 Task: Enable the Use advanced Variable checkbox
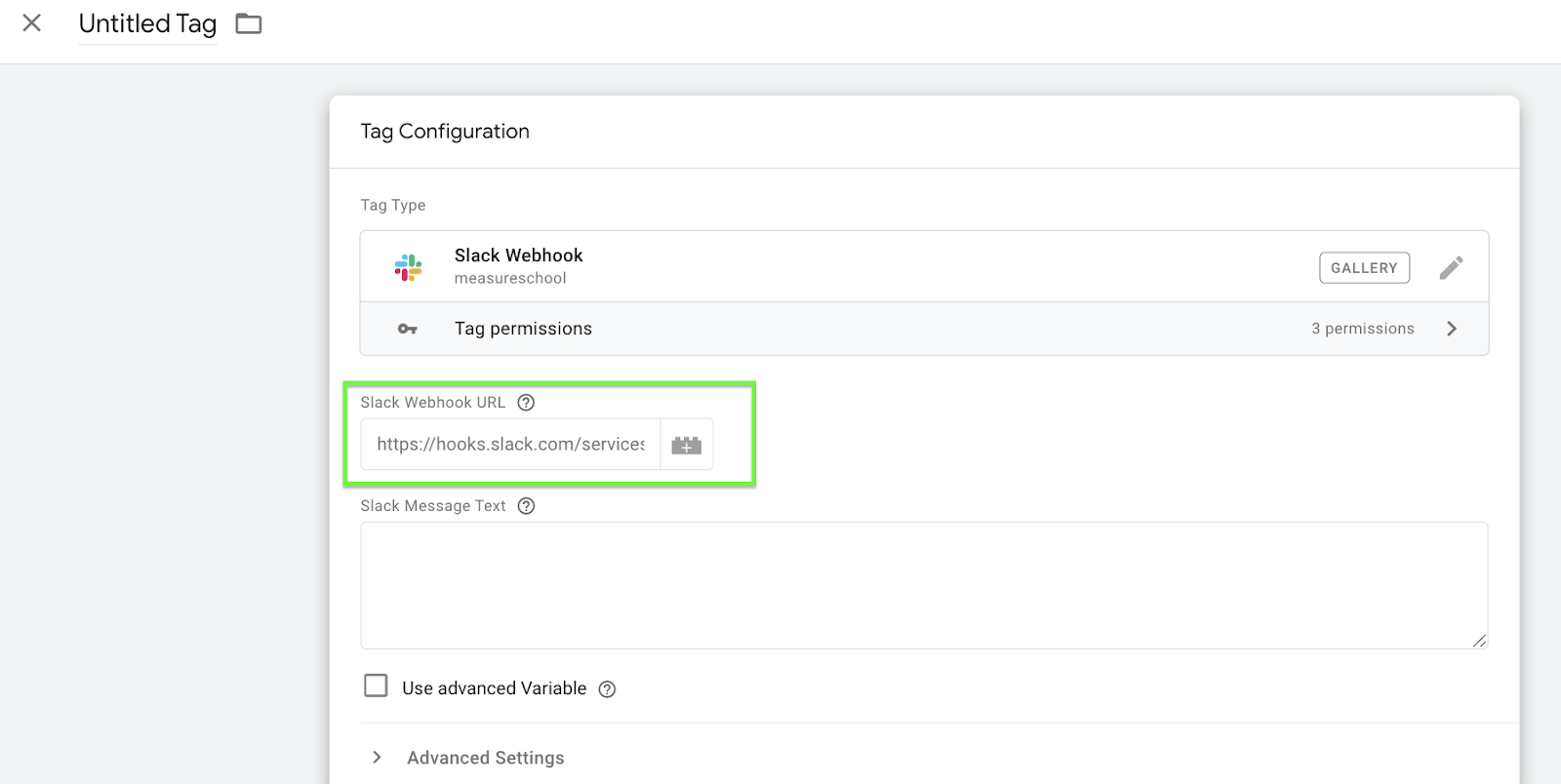pos(376,686)
